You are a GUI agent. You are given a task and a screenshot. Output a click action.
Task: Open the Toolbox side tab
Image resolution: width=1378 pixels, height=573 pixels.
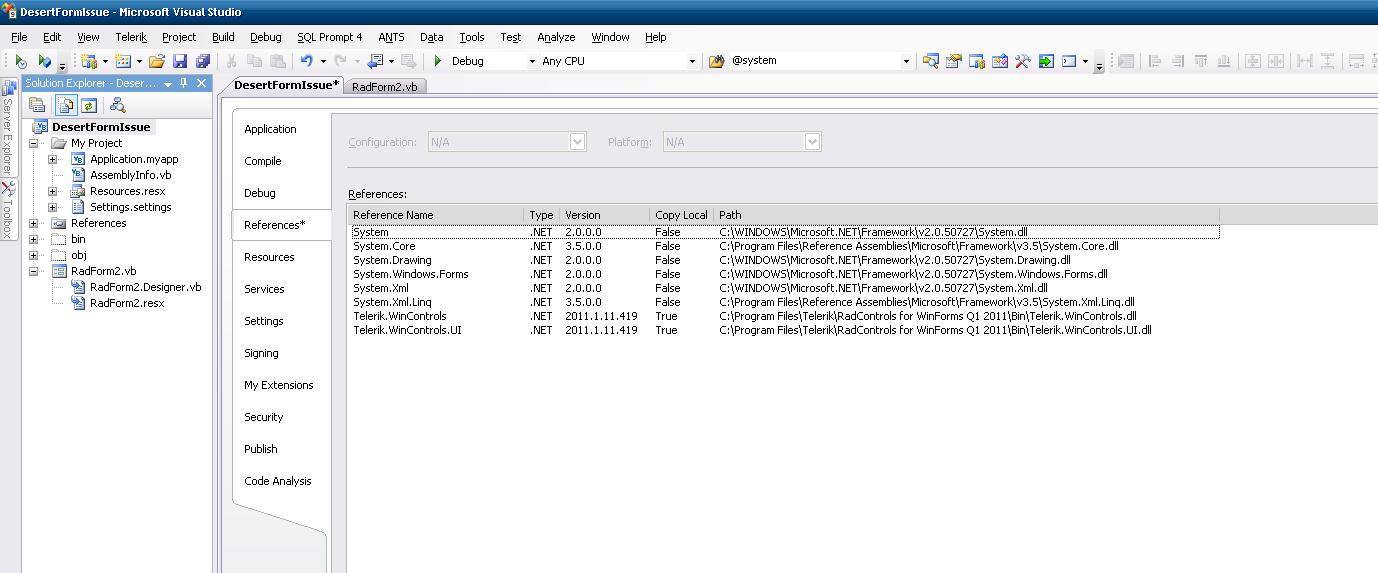click(8, 211)
